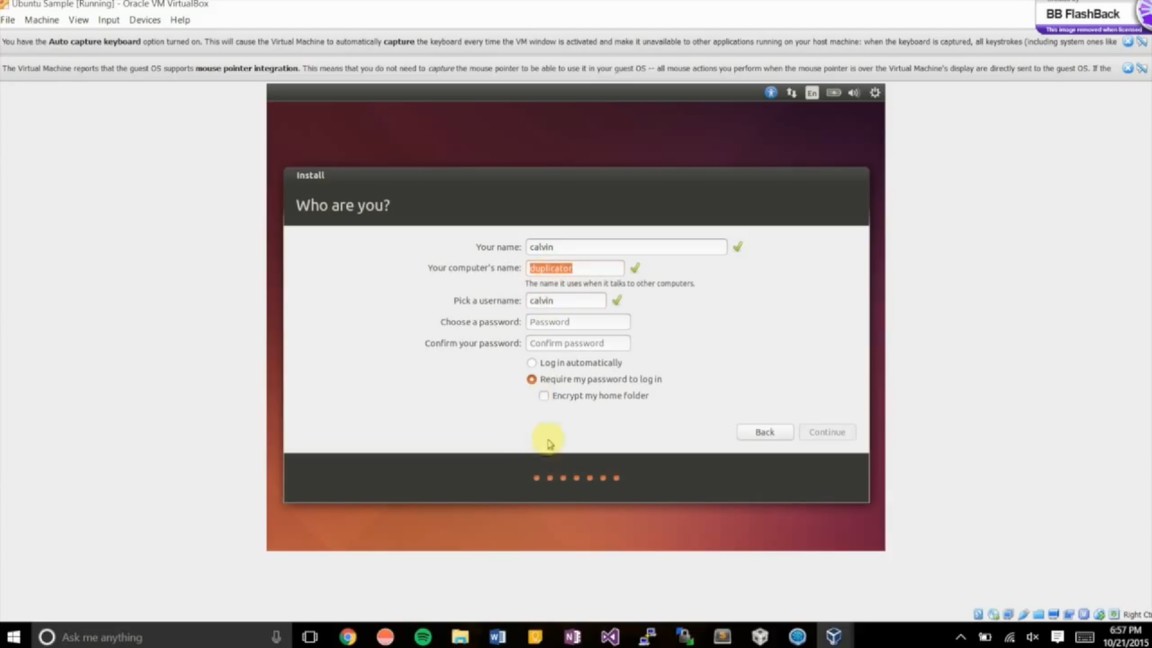Open the VirtualBox Input menu
Image resolution: width=1152 pixels, height=648 pixels.
click(108, 20)
